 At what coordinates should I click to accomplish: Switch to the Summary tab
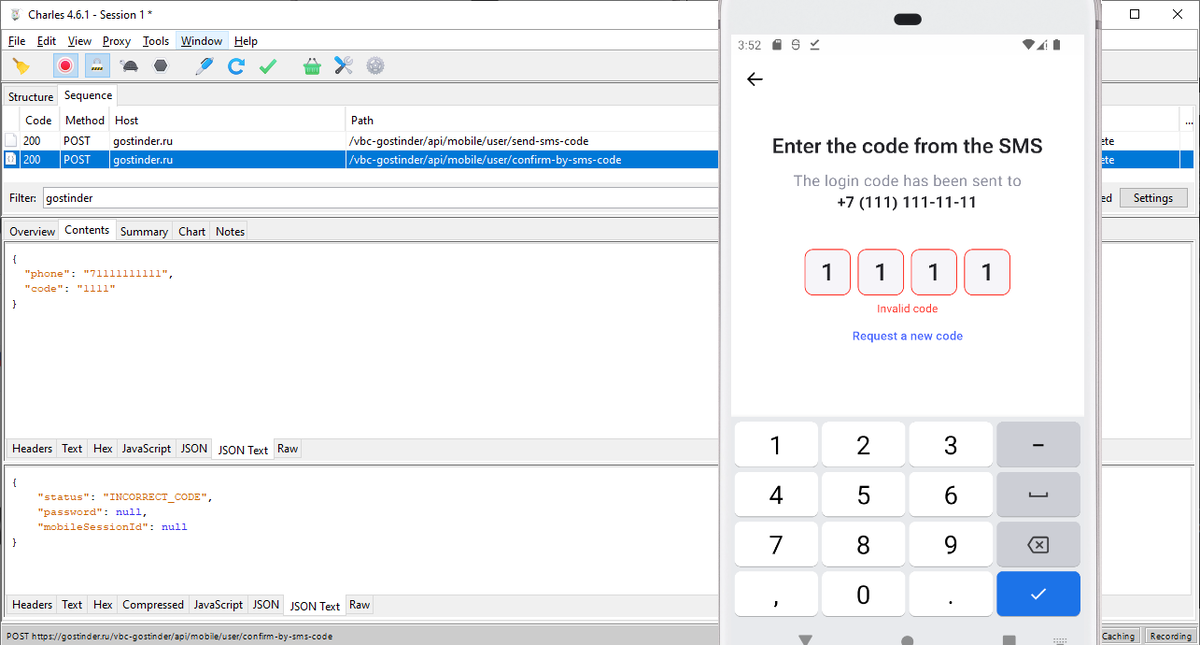coord(144,231)
